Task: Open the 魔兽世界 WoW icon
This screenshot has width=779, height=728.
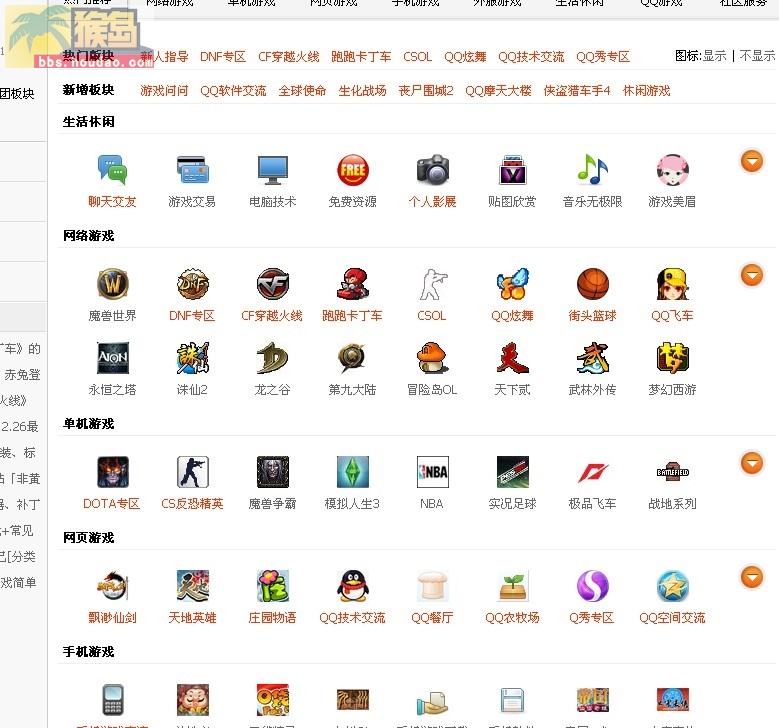Action: (112, 284)
